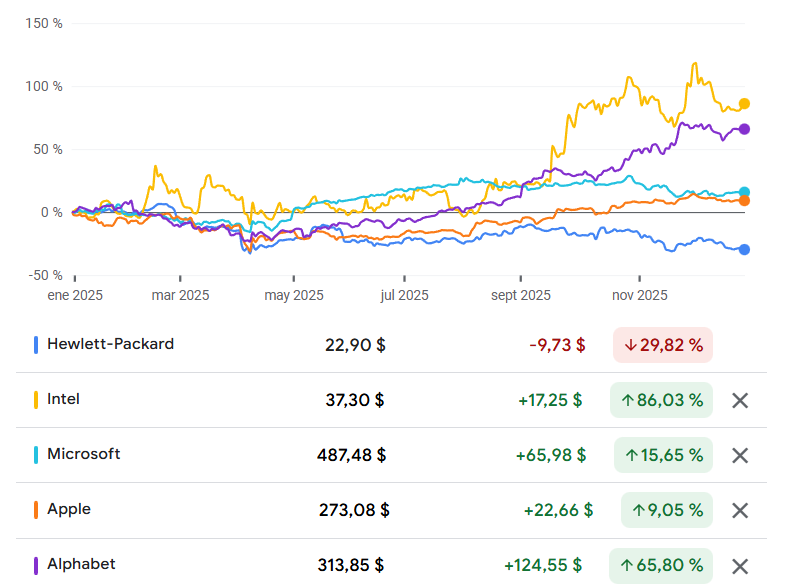Image resolution: width=798 pixels, height=587 pixels.
Task: Remove Intel from the comparison
Action: click(x=740, y=400)
